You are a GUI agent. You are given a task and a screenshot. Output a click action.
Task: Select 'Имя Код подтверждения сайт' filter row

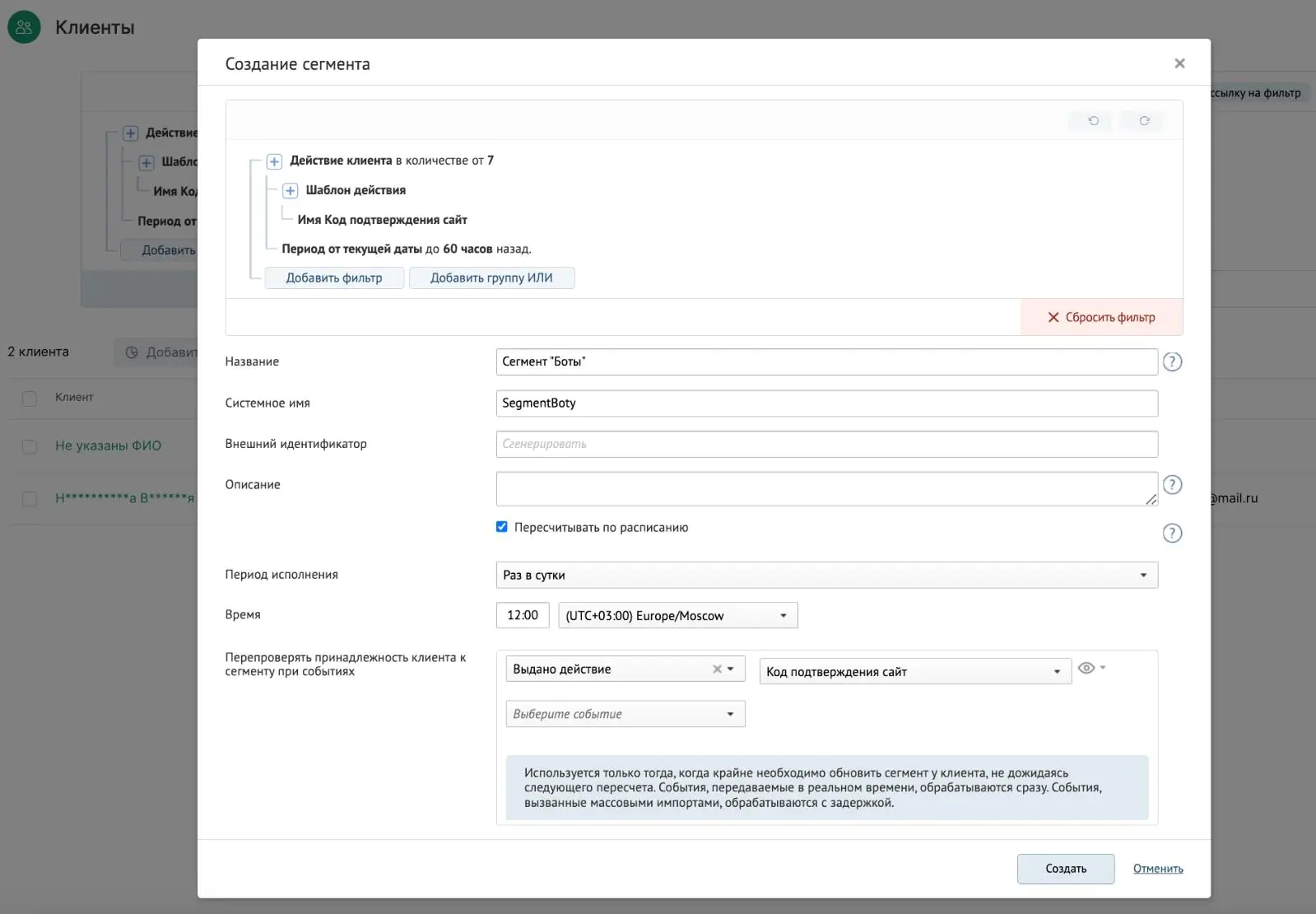coord(382,220)
